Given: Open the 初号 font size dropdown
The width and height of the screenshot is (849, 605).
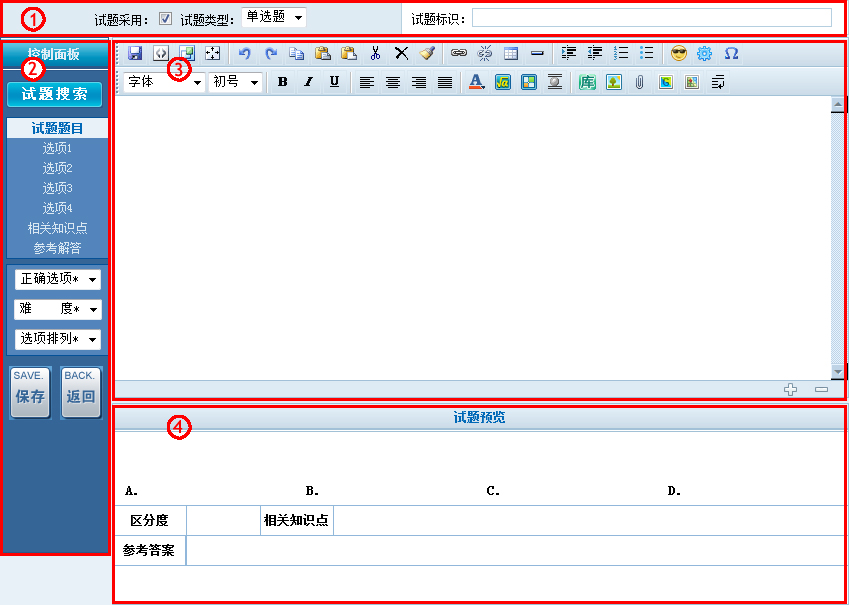Looking at the screenshot, I should [236, 82].
